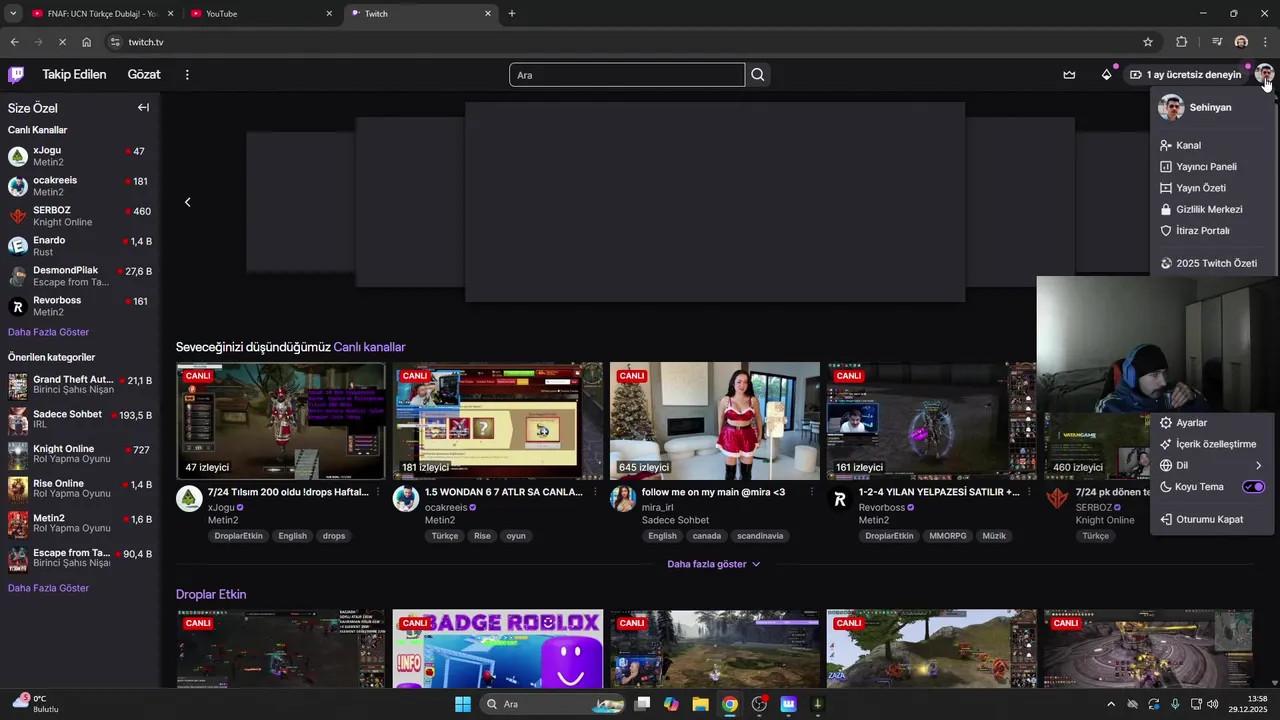Open the three-dot more menu beside Gözat
Screen dimensions: 1280x720
pos(187,75)
